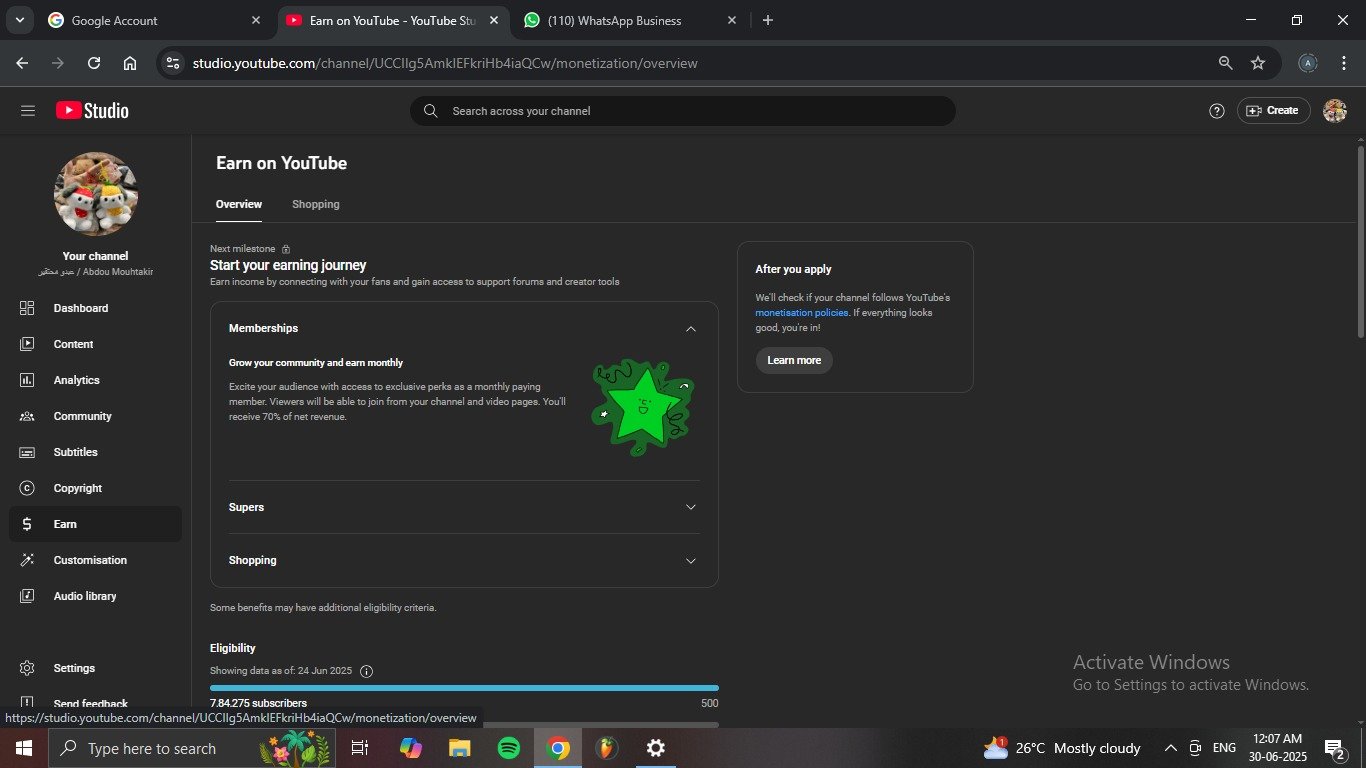Focus the Search across your channel field
Screen dimensions: 1366x768
tap(683, 111)
